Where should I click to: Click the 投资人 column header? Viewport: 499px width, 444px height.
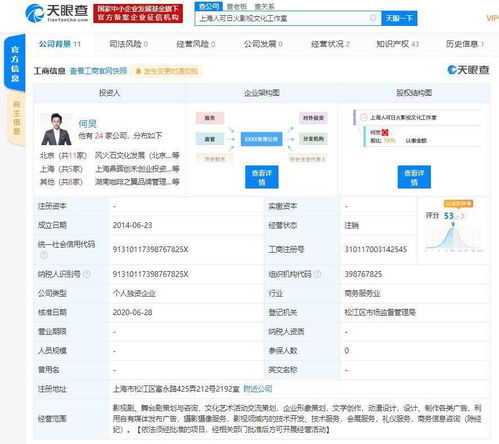coord(109,93)
